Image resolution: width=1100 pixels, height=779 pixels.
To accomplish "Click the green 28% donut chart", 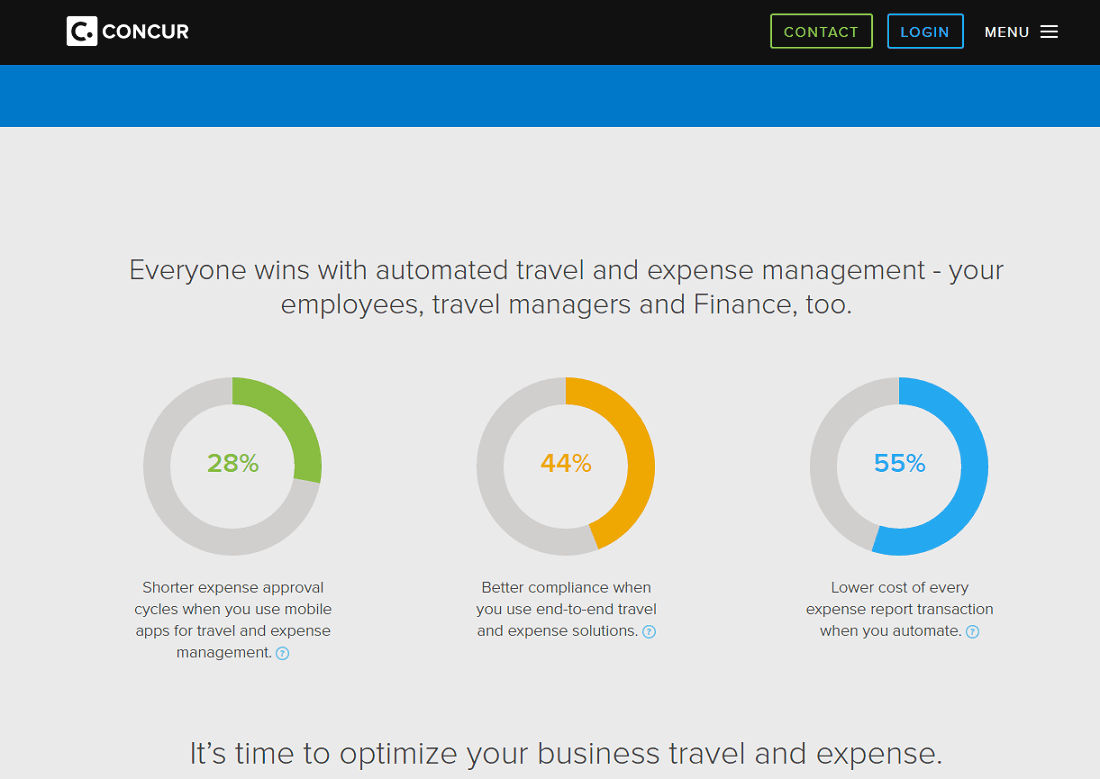I will [x=233, y=465].
